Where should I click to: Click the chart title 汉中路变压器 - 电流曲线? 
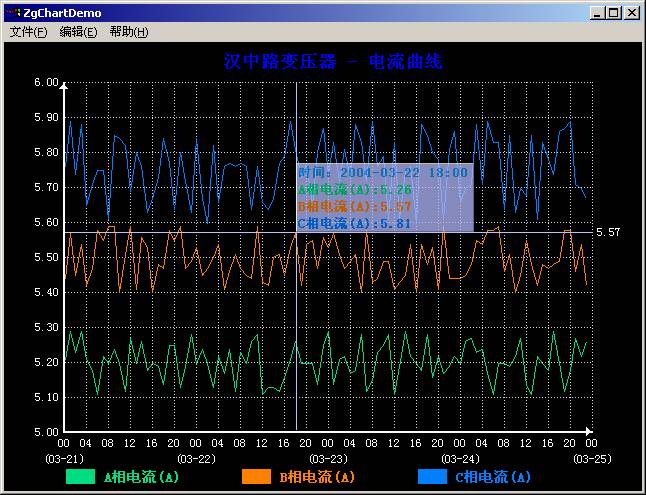coord(333,62)
